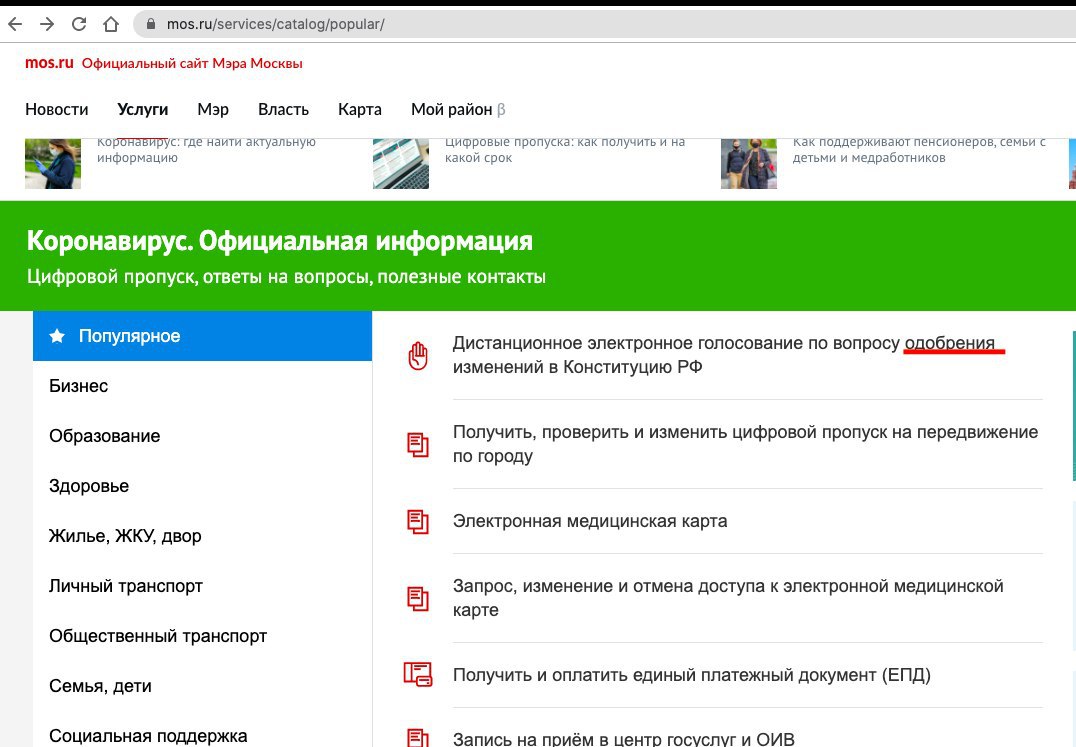Open 'Получить, проверить и изменить цифровой пропуск'
Screen dimensions: 1076x747
tap(745, 444)
